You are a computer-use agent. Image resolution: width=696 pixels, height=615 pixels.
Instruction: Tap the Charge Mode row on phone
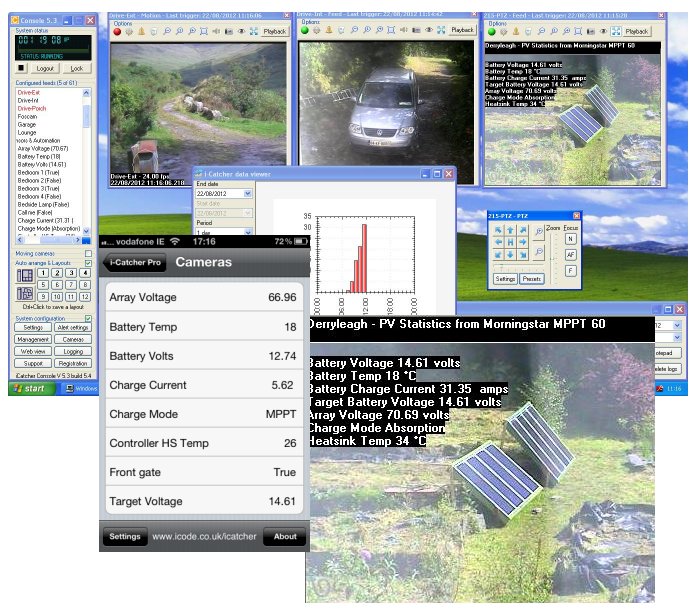[x=203, y=414]
